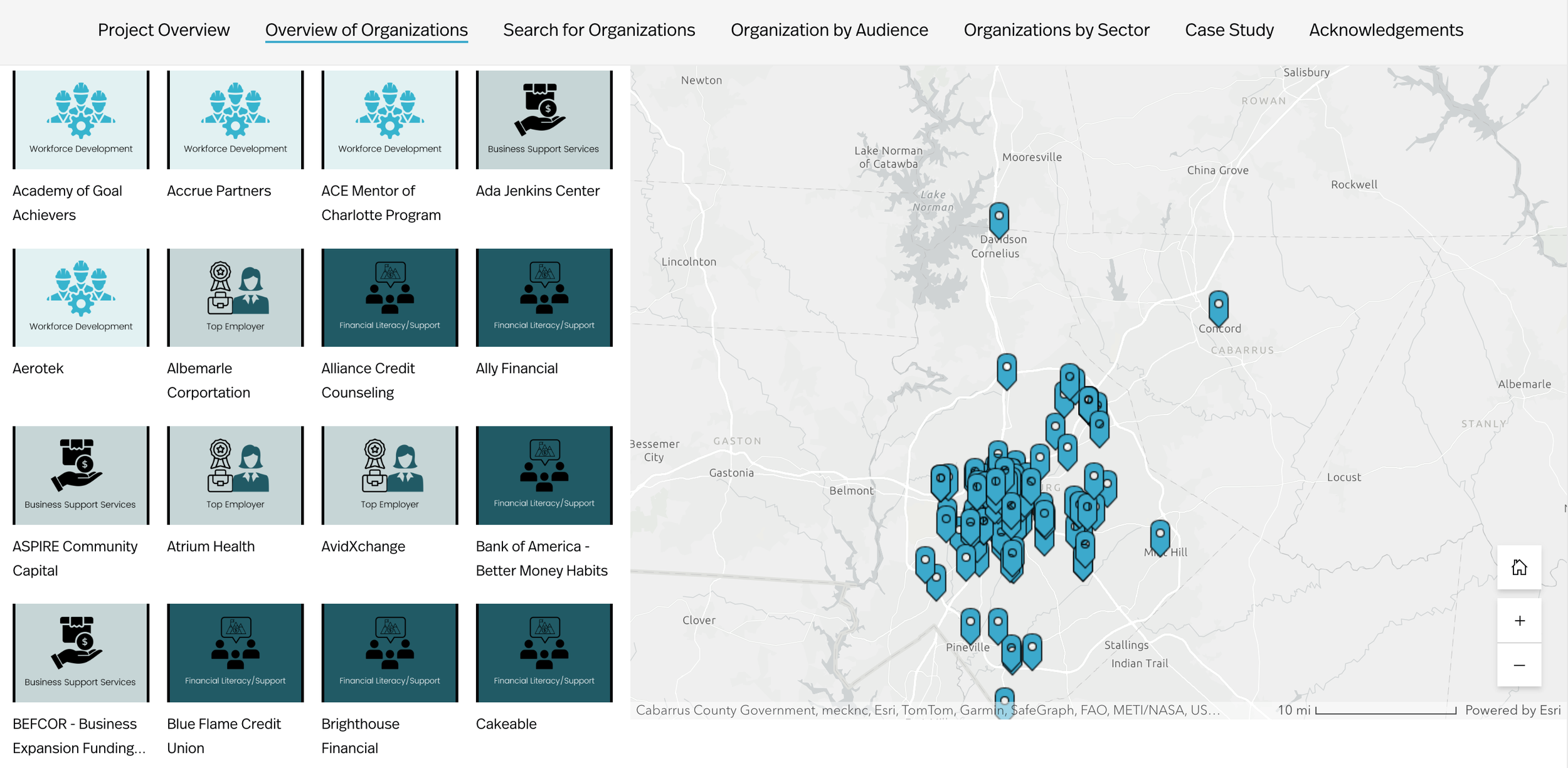Image resolution: width=1568 pixels, height=768 pixels.
Task: Open the Search for Organizations tab
Action: coord(599,30)
